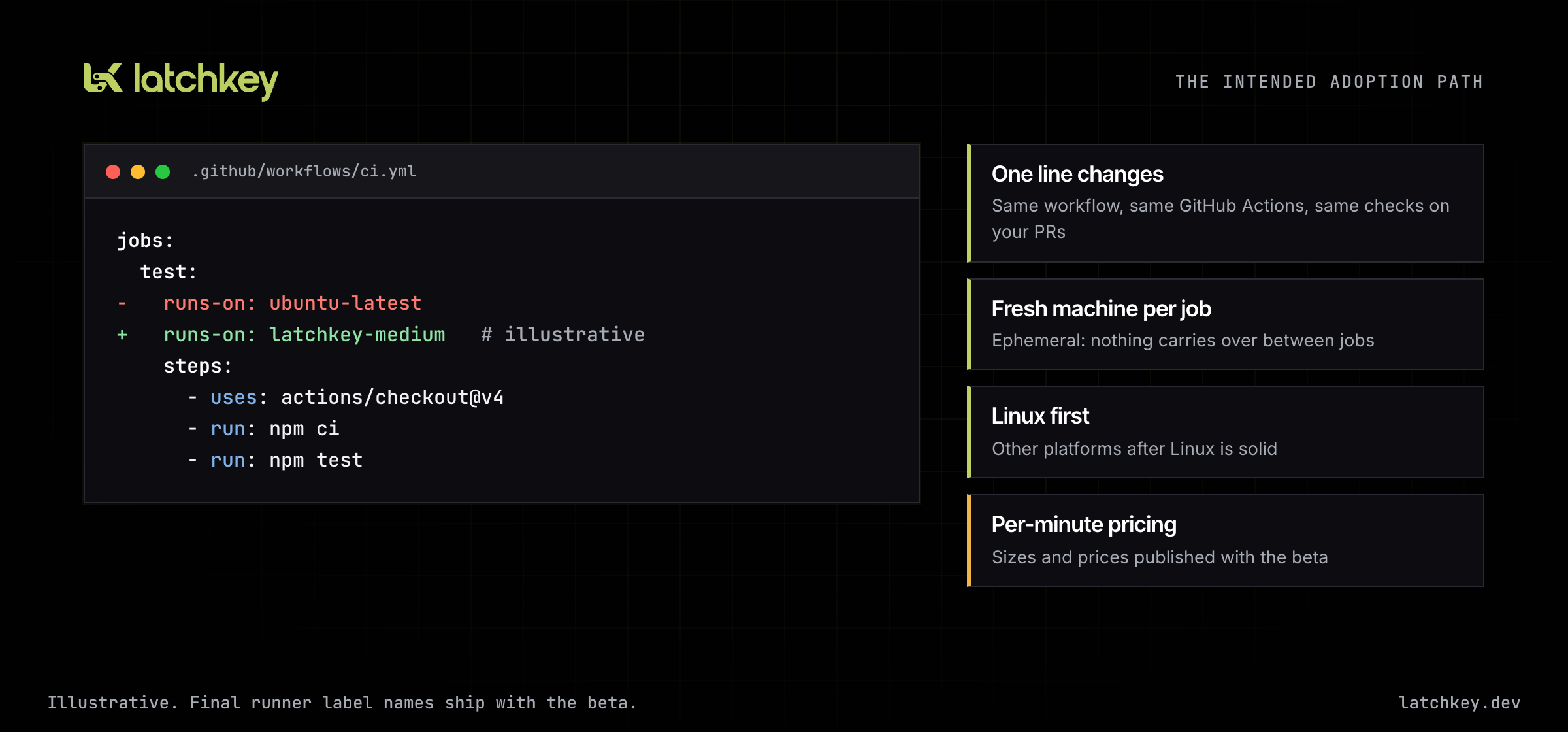
Task: Click the red window dot
Action: coord(113,172)
